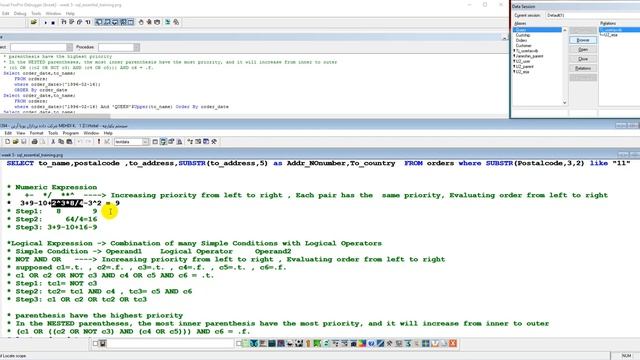Click Step Into icon in Debugger toolbar

63,22
